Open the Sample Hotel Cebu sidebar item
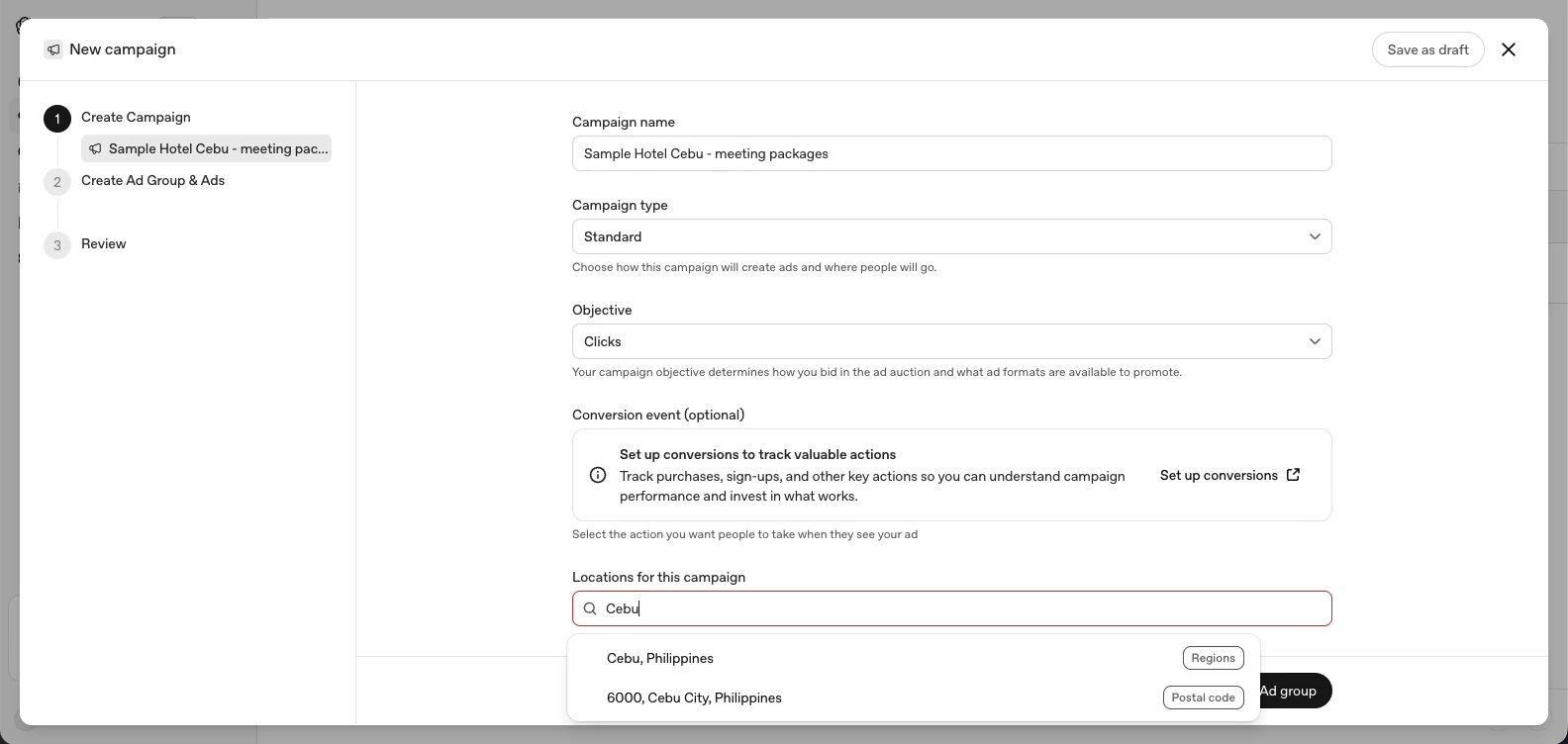 pyautogui.click(x=206, y=148)
